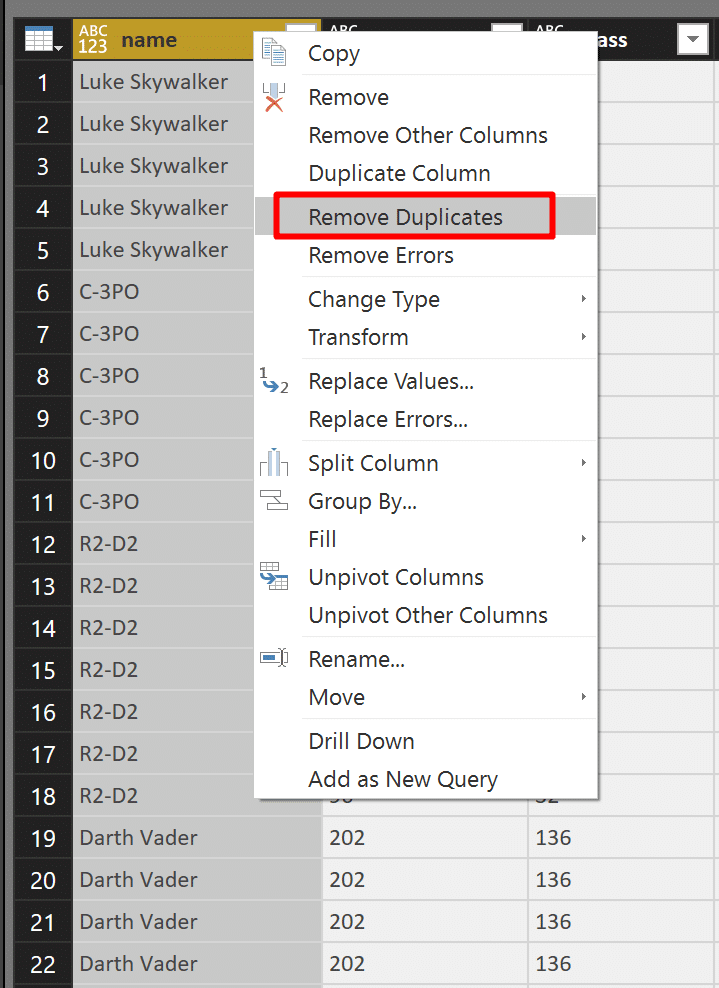Select row number 6
The image size is (719, 988).
pyautogui.click(x=43, y=292)
